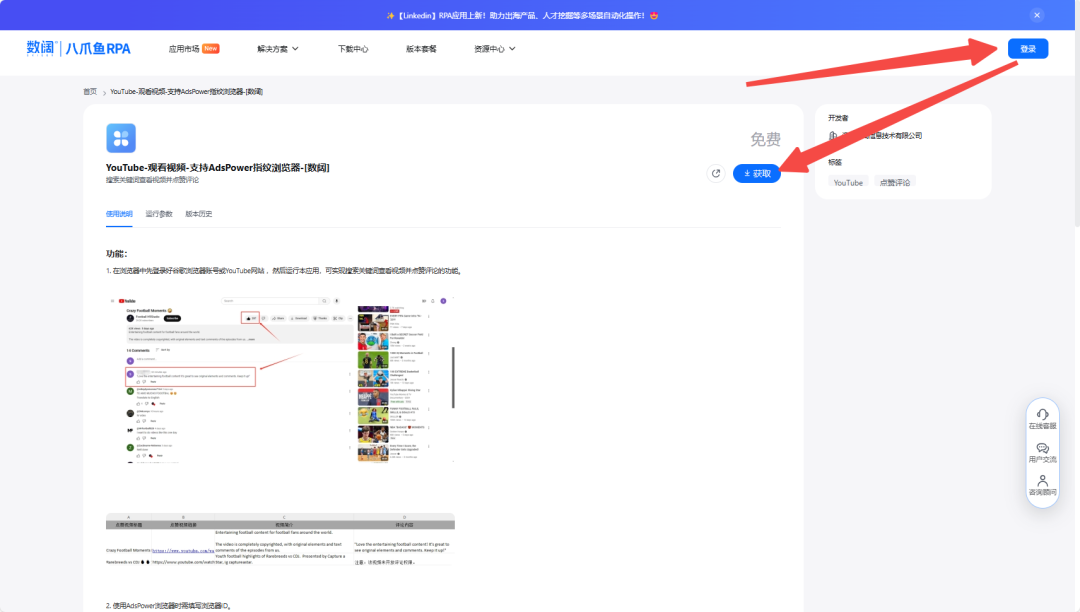Click the 登录 login button
Image resolution: width=1080 pixels, height=612 pixels.
pos(1028,49)
